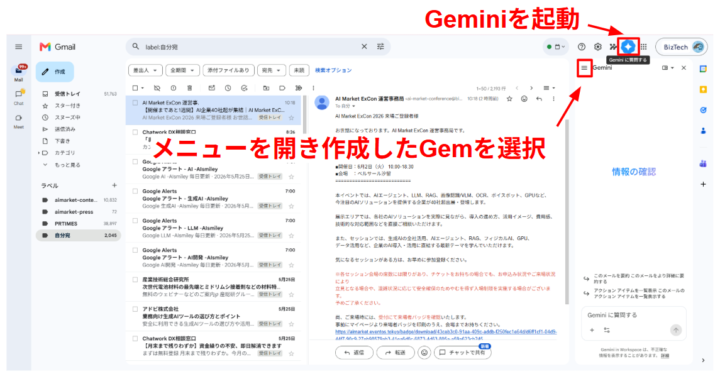Click the archive icon in mail toolbar

pos(157,88)
